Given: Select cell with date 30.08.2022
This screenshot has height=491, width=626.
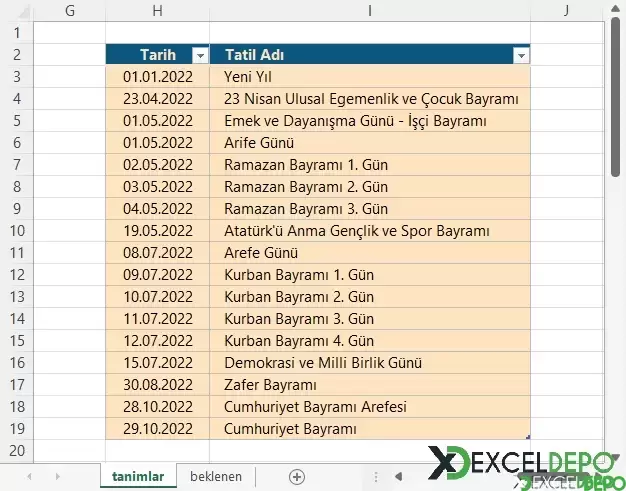Looking at the screenshot, I should (x=158, y=384).
